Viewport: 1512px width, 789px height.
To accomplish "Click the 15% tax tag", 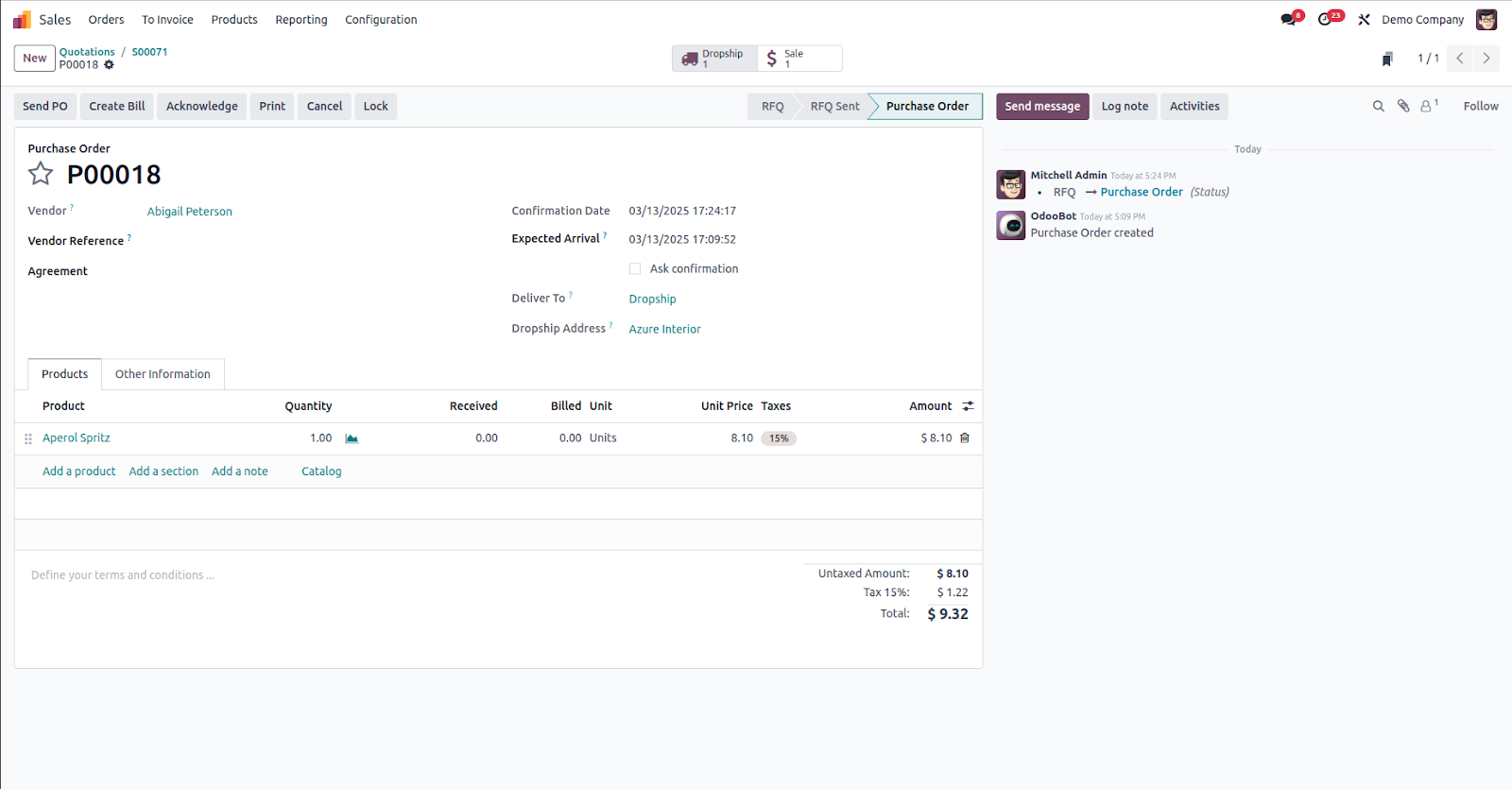I will [779, 438].
